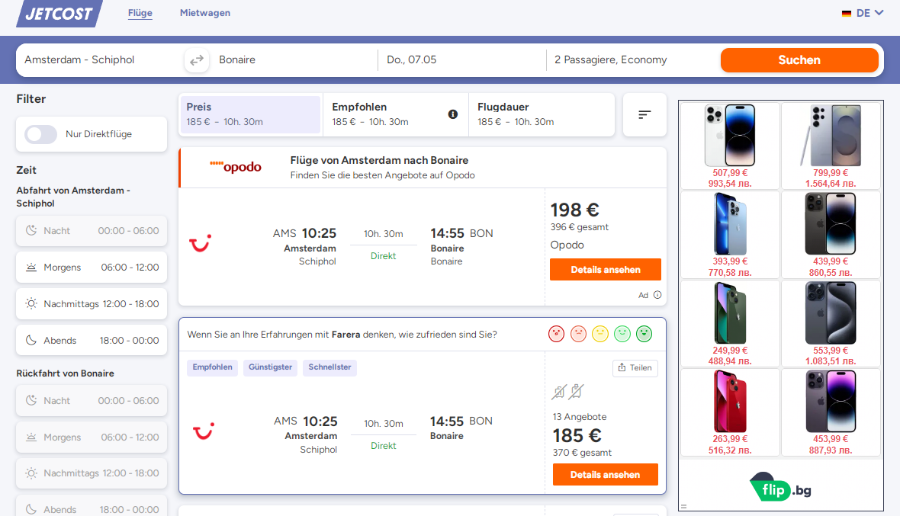Select return Nachmittags 12:00 - 18:00 filter
The width and height of the screenshot is (900, 516).
point(91,474)
